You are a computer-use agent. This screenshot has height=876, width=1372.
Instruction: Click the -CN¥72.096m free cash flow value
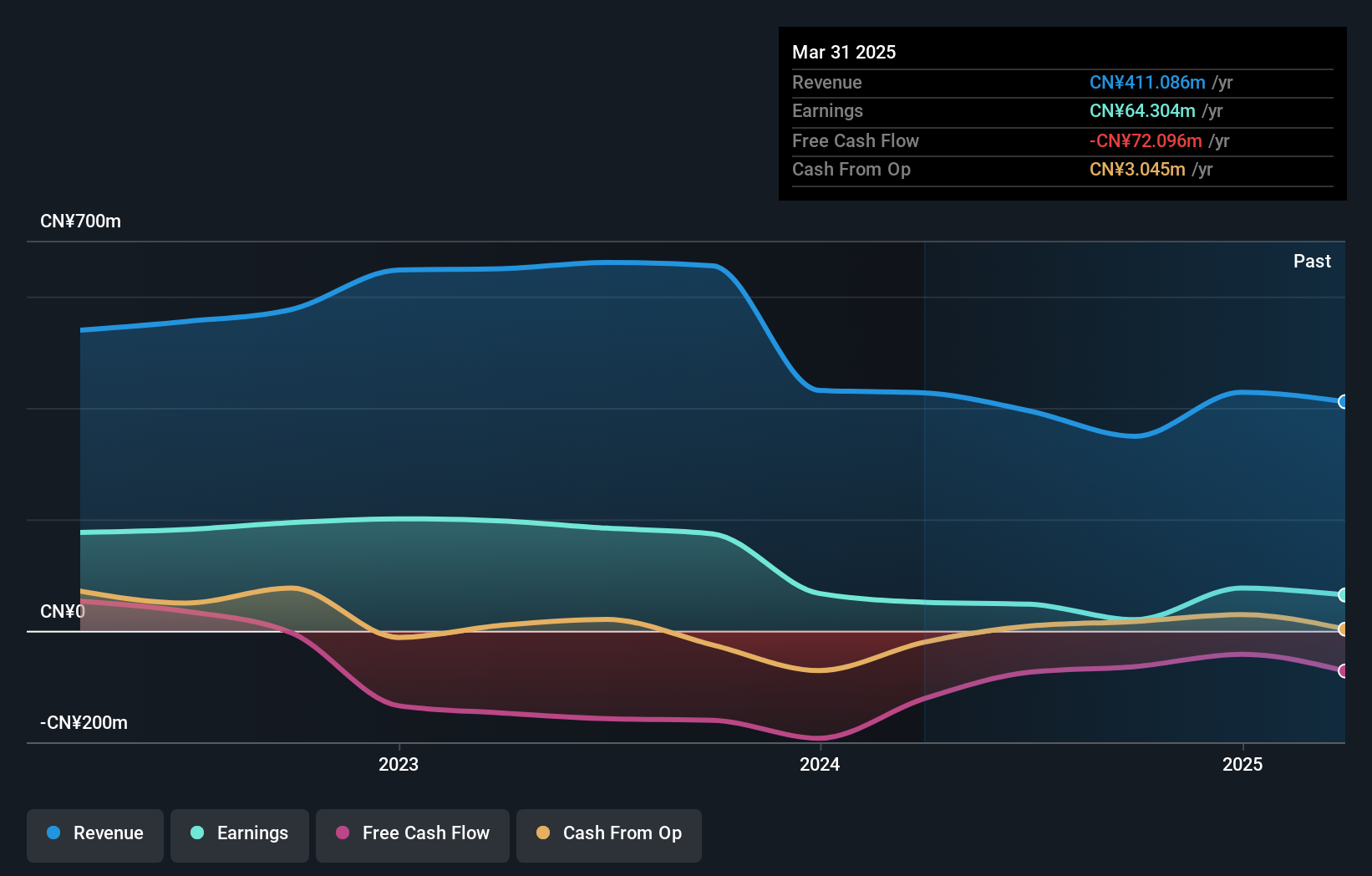1146,141
